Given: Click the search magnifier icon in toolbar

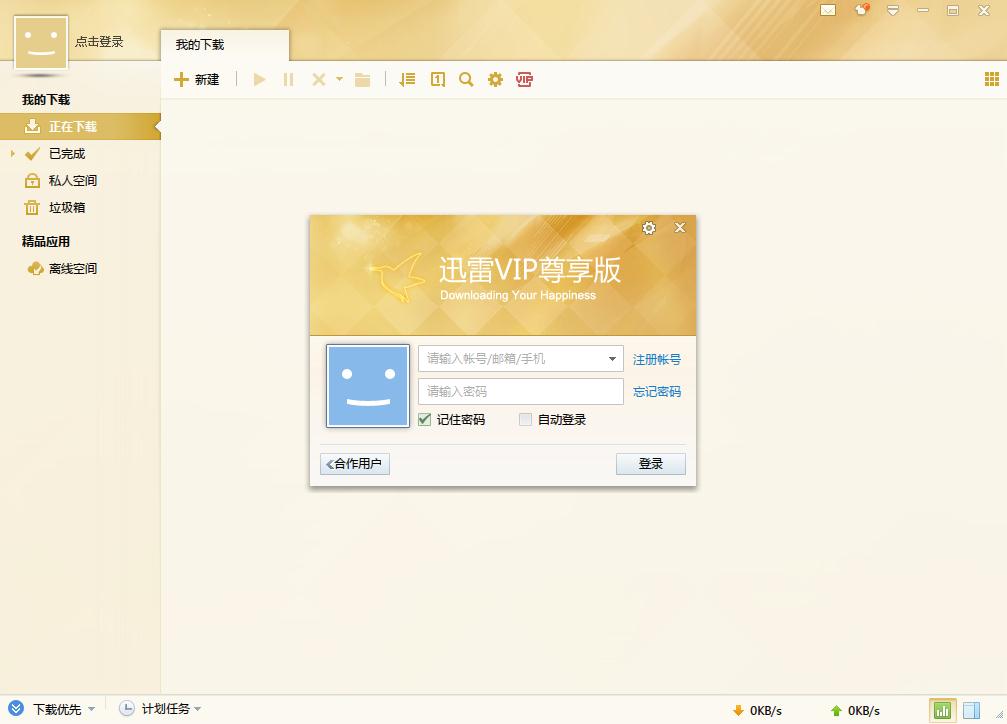Looking at the screenshot, I should (x=466, y=79).
